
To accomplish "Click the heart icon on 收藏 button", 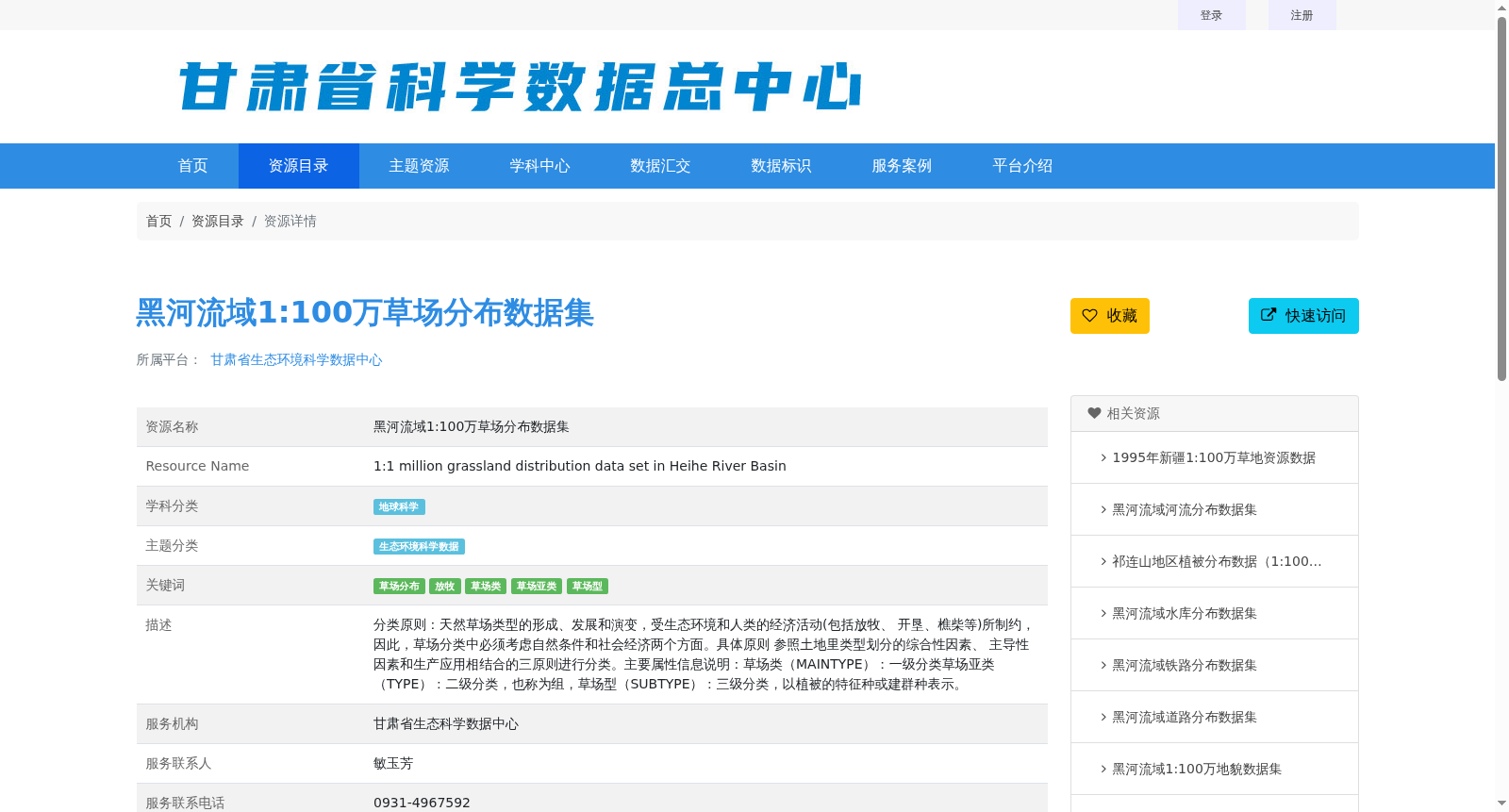I will tap(1089, 316).
